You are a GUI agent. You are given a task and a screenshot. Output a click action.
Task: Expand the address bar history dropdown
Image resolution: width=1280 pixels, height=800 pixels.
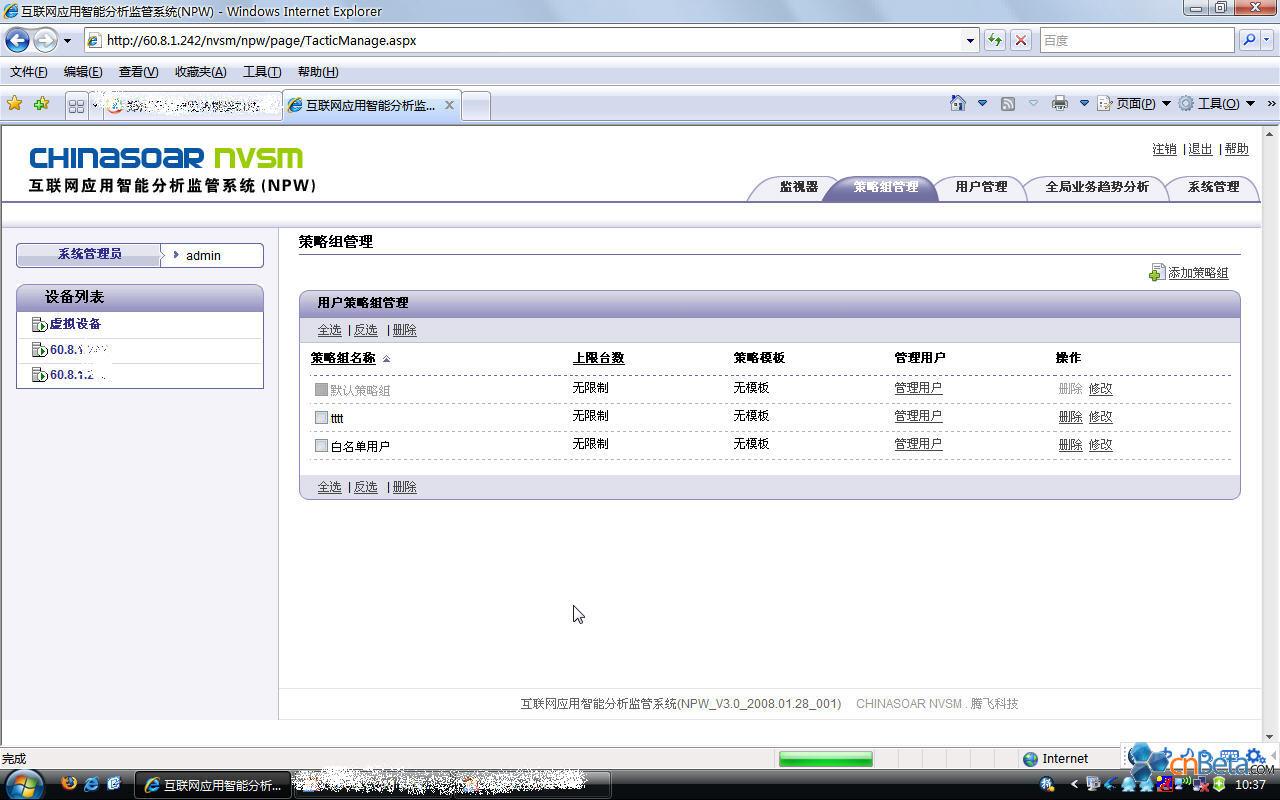coord(969,40)
